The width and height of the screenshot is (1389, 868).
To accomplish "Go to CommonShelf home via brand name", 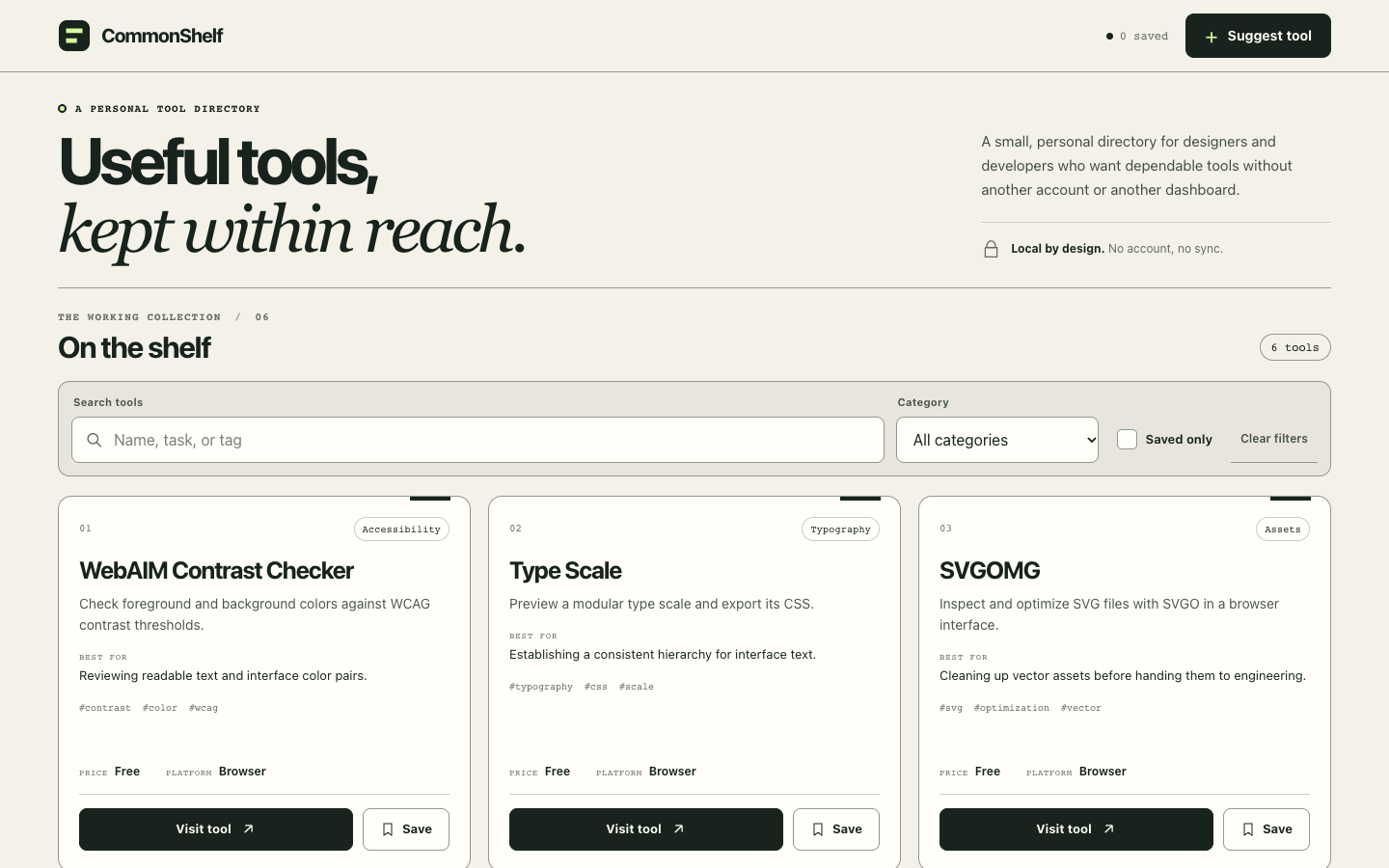I will 162,36.
